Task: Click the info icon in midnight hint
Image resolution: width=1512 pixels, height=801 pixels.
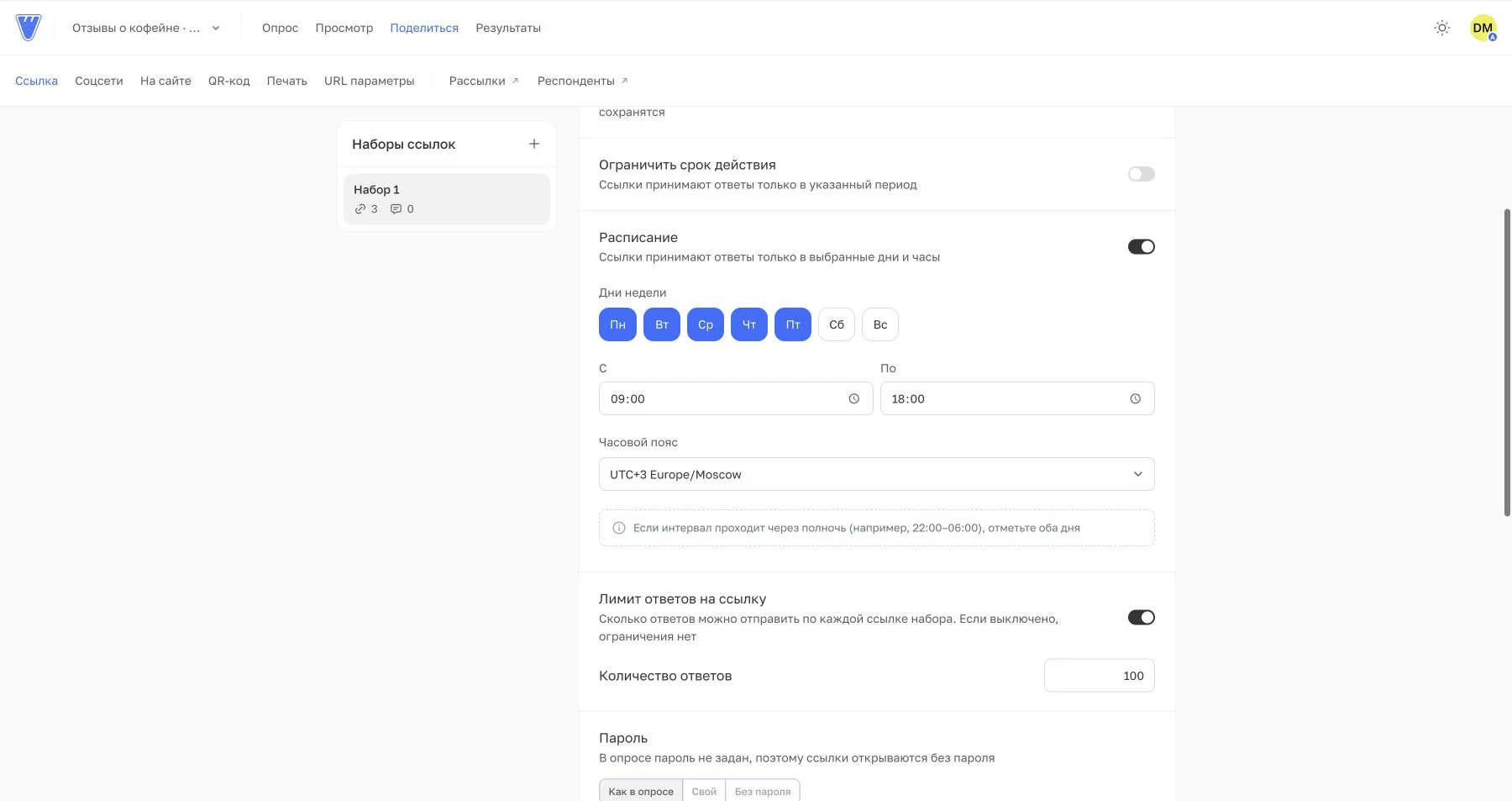Action: click(619, 528)
